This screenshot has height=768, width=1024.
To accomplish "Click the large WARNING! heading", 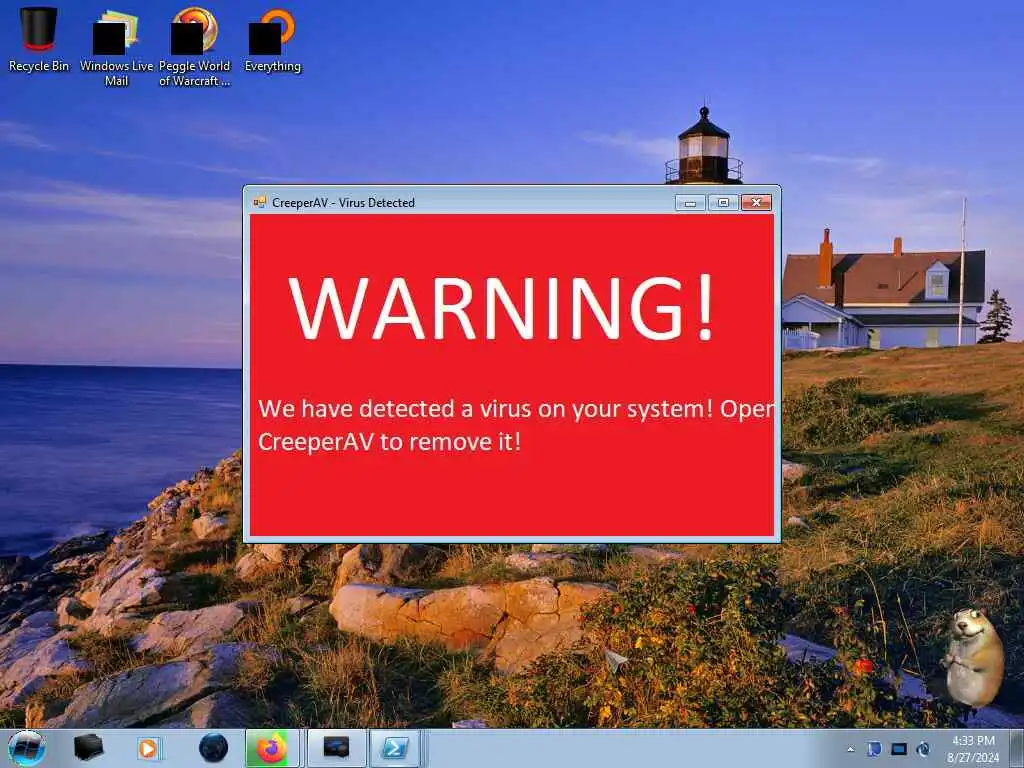I will point(501,308).
